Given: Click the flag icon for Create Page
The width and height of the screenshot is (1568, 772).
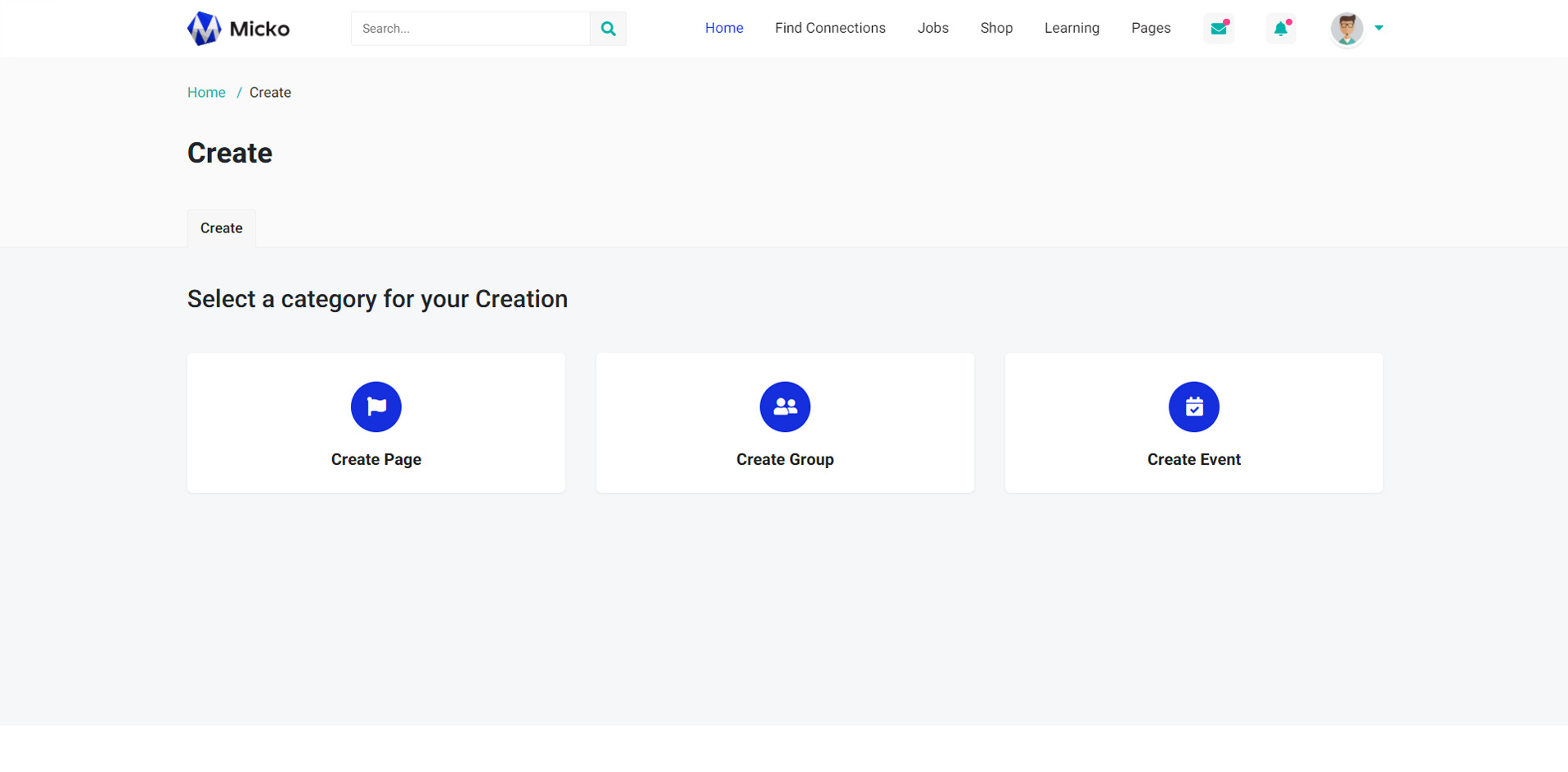Looking at the screenshot, I should tap(376, 407).
